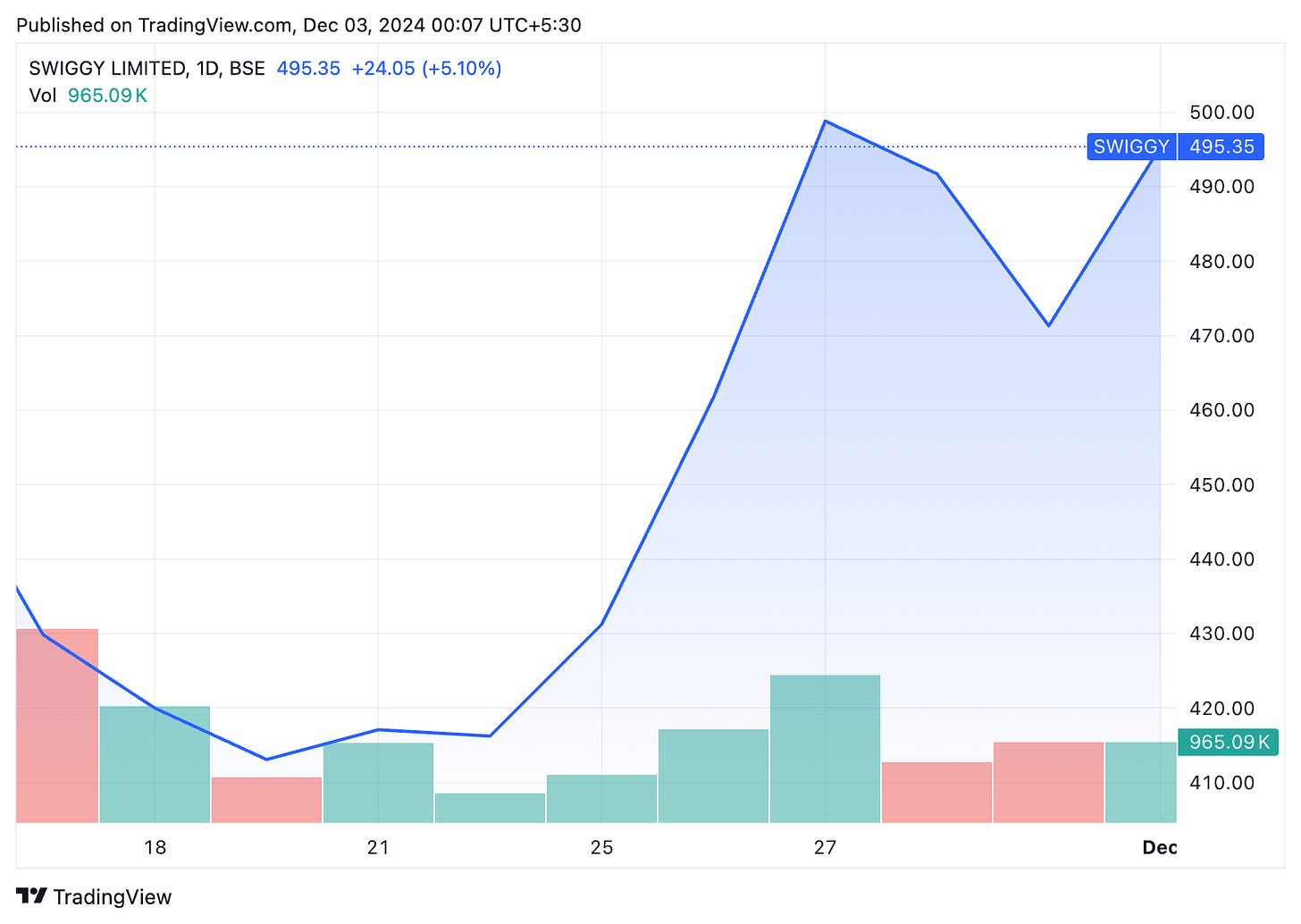Viewport: 1301px width, 924px height.
Task: Click the TradingView logo icon
Action: coord(31,895)
